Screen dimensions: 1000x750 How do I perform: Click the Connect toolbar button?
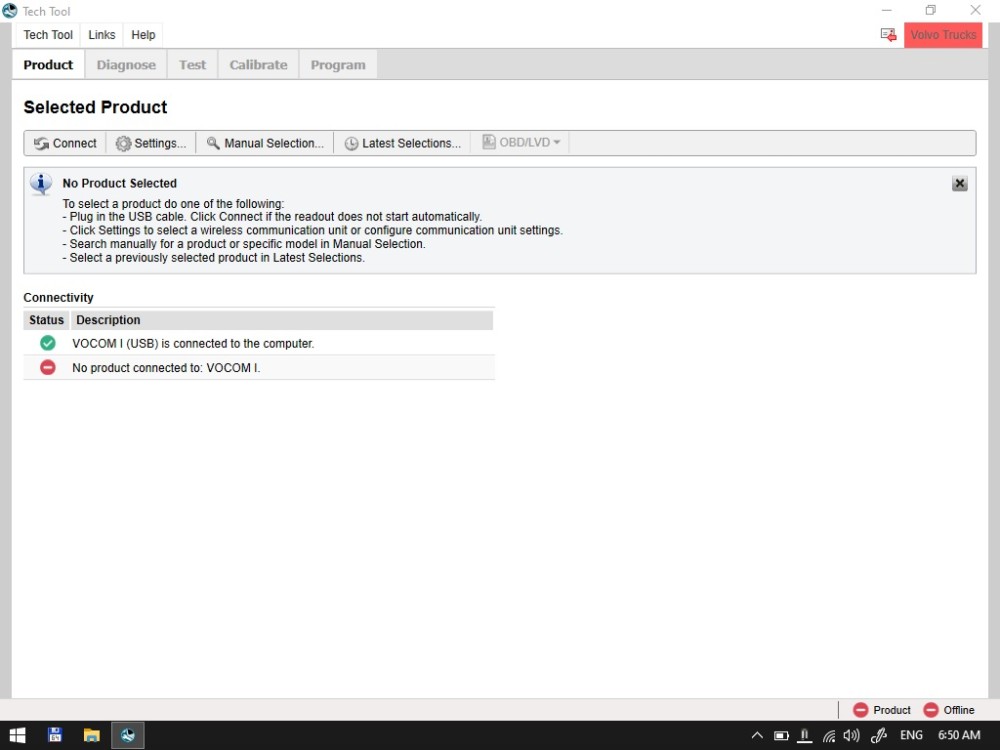tap(65, 143)
